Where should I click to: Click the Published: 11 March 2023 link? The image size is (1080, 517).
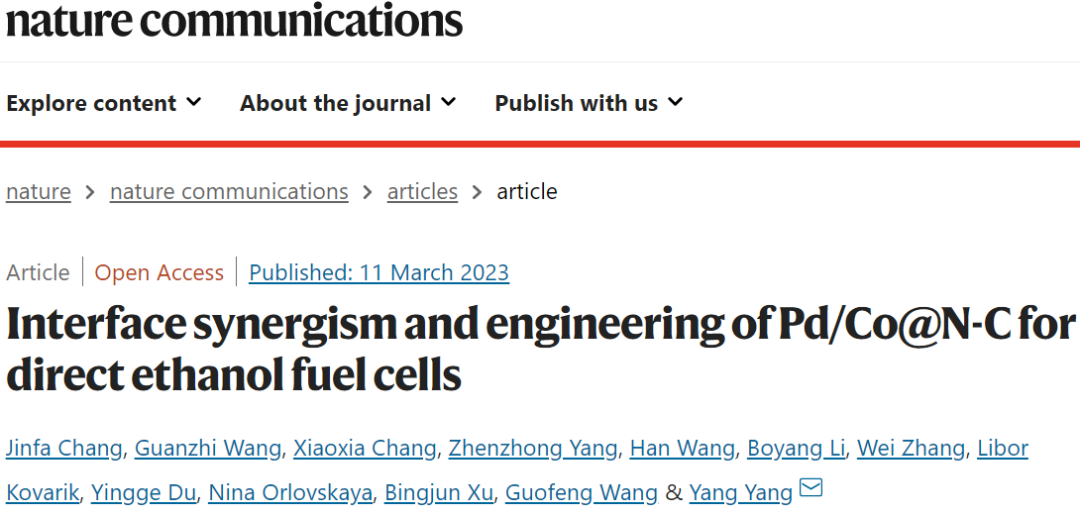tap(379, 273)
